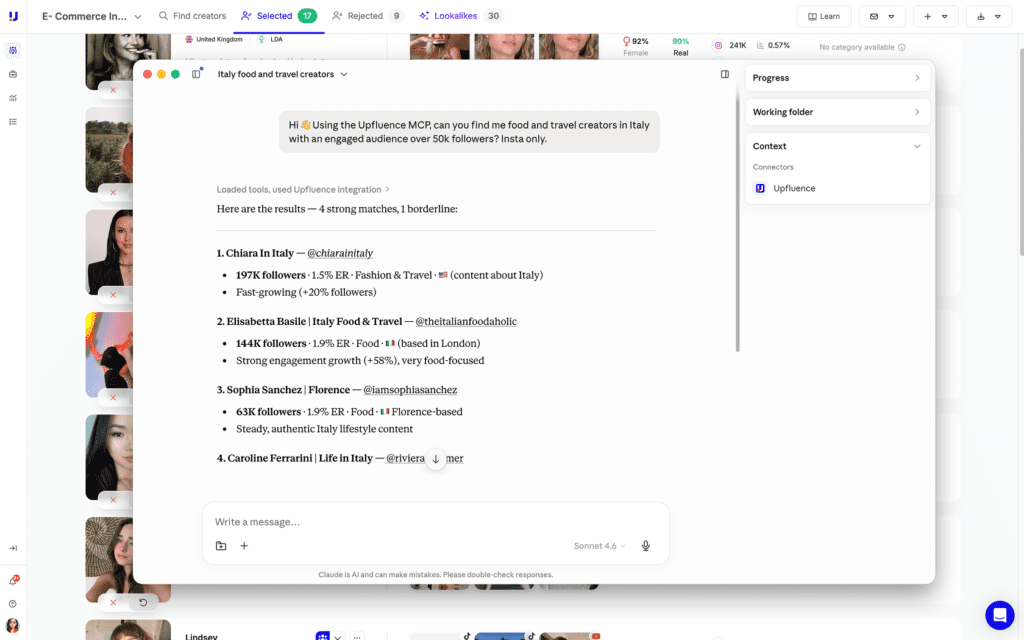The image size is (1024, 640).
Task: Click the 90% Real statistic
Action: pos(680,46)
